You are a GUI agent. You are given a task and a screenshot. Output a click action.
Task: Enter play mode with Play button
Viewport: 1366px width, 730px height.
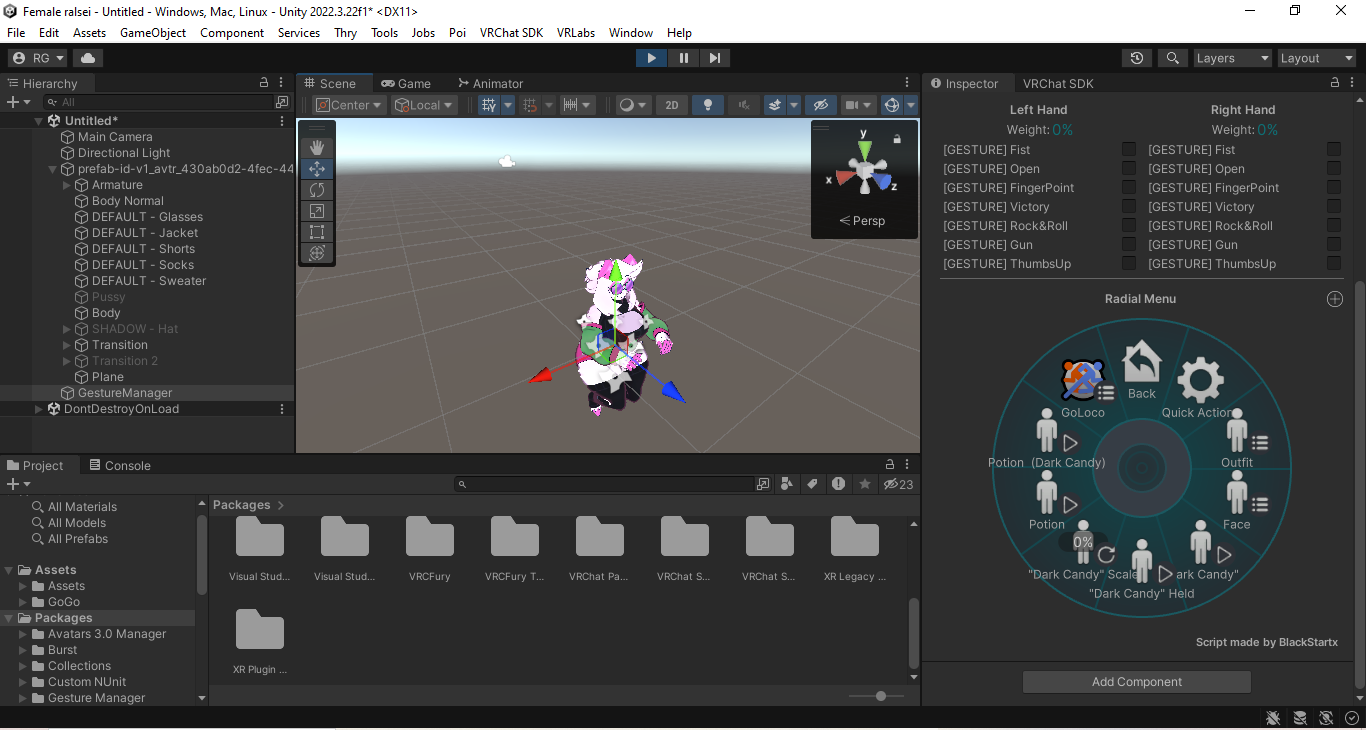pyautogui.click(x=652, y=58)
